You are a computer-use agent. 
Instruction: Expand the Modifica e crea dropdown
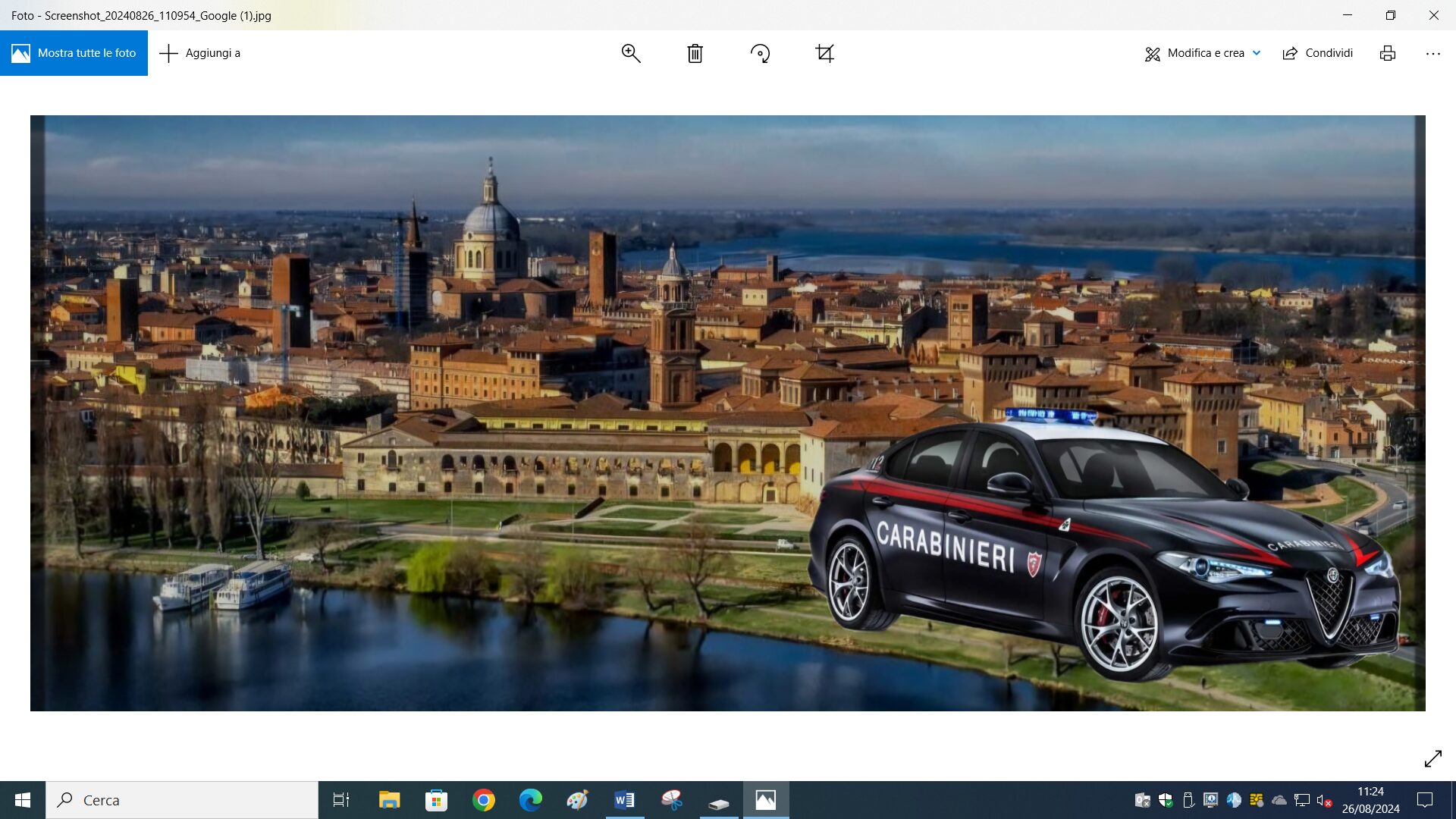click(1203, 53)
